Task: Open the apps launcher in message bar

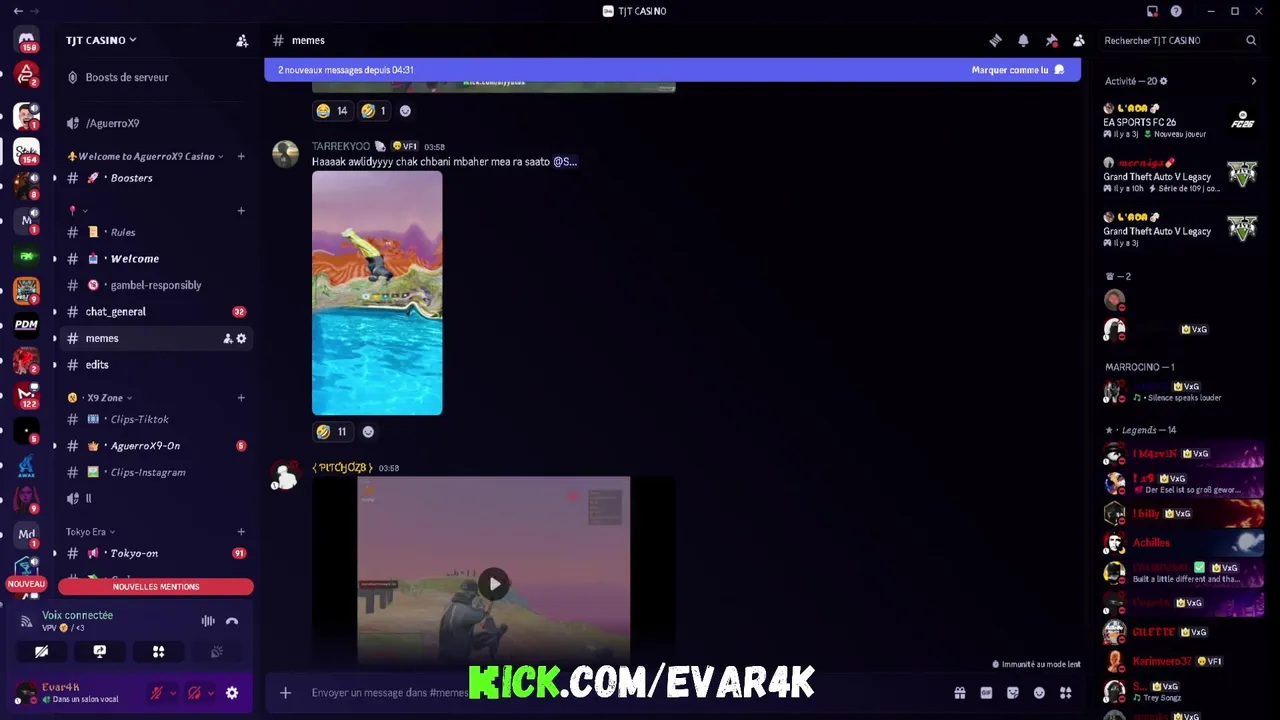Action: tap(1066, 692)
